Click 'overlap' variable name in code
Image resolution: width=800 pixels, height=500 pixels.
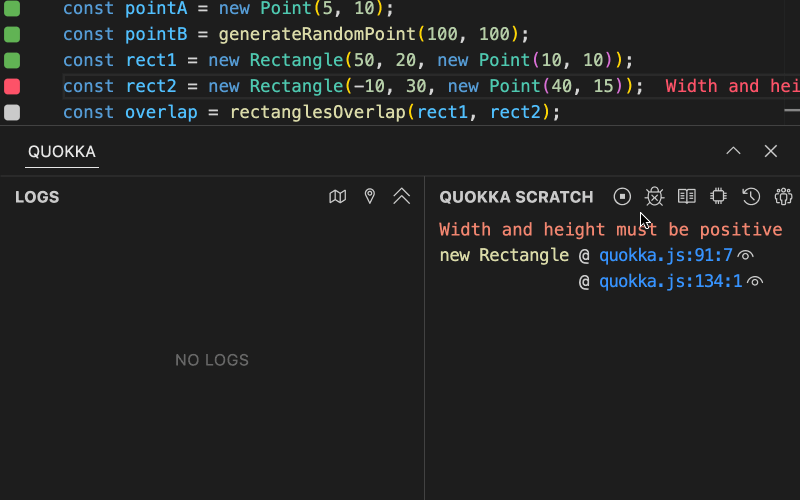click(161, 112)
